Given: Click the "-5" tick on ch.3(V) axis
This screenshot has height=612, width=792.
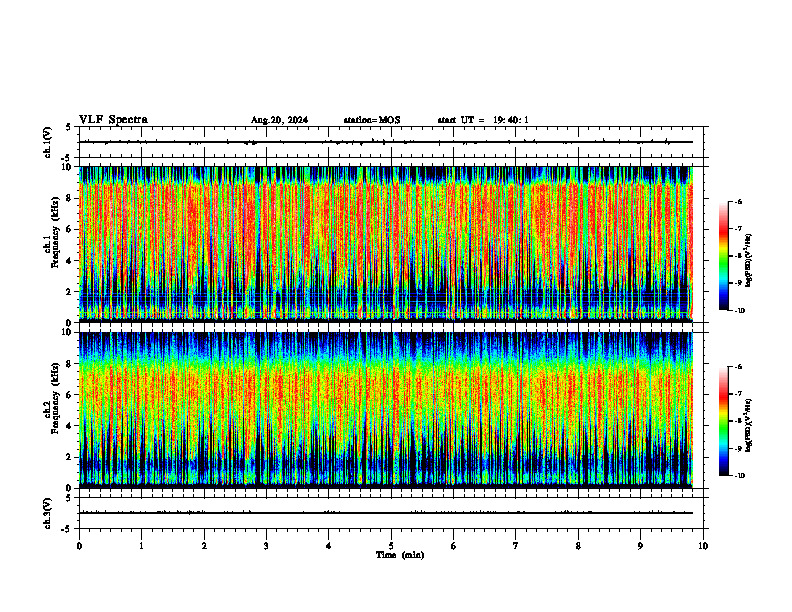Looking at the screenshot, I should (x=66, y=529).
